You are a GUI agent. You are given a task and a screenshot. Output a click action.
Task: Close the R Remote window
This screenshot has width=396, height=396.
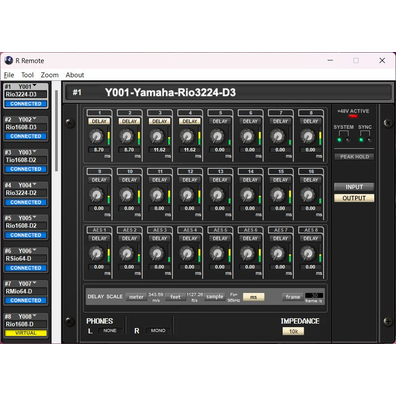point(382,60)
